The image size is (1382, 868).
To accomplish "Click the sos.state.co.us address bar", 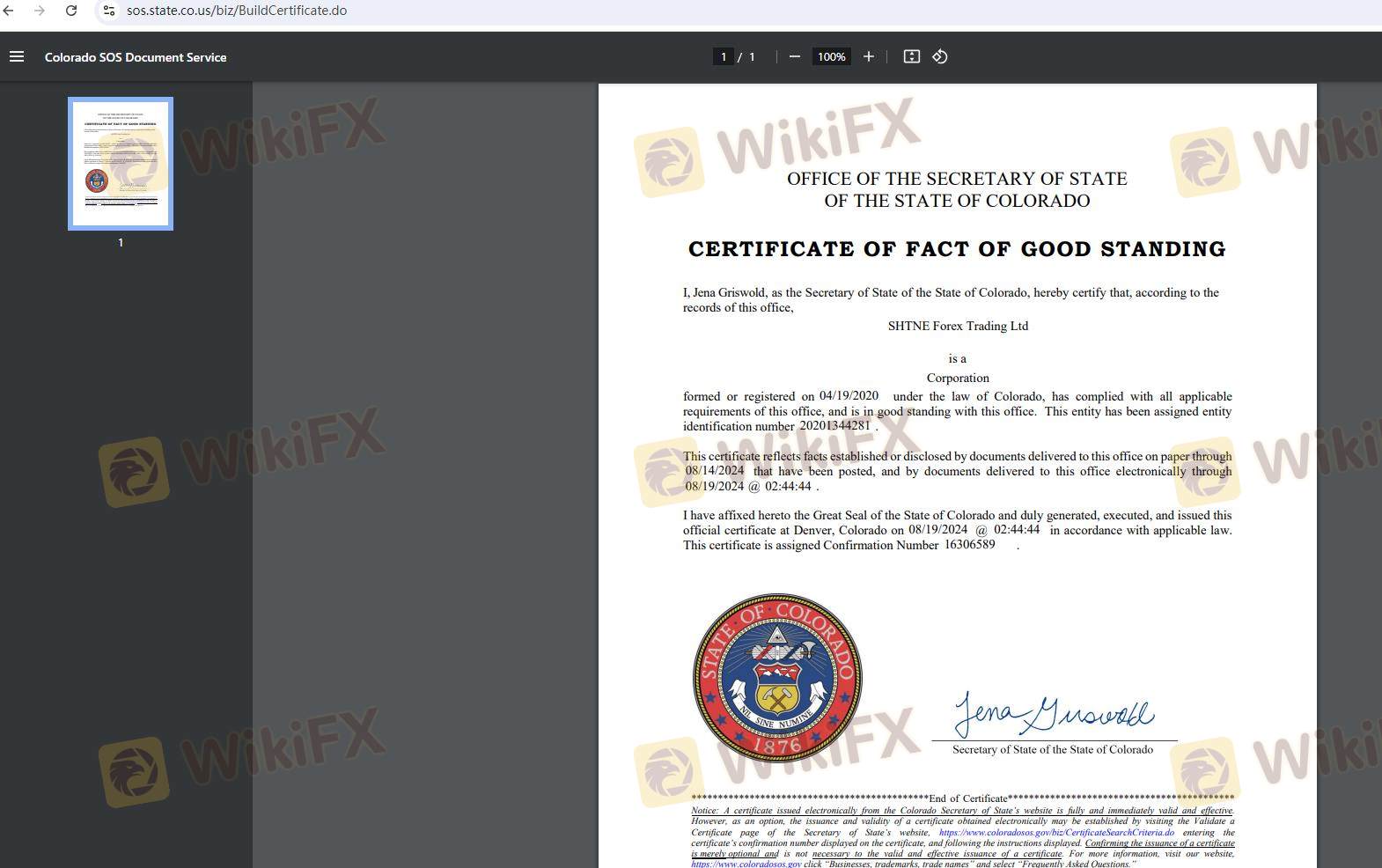I will click(x=237, y=11).
